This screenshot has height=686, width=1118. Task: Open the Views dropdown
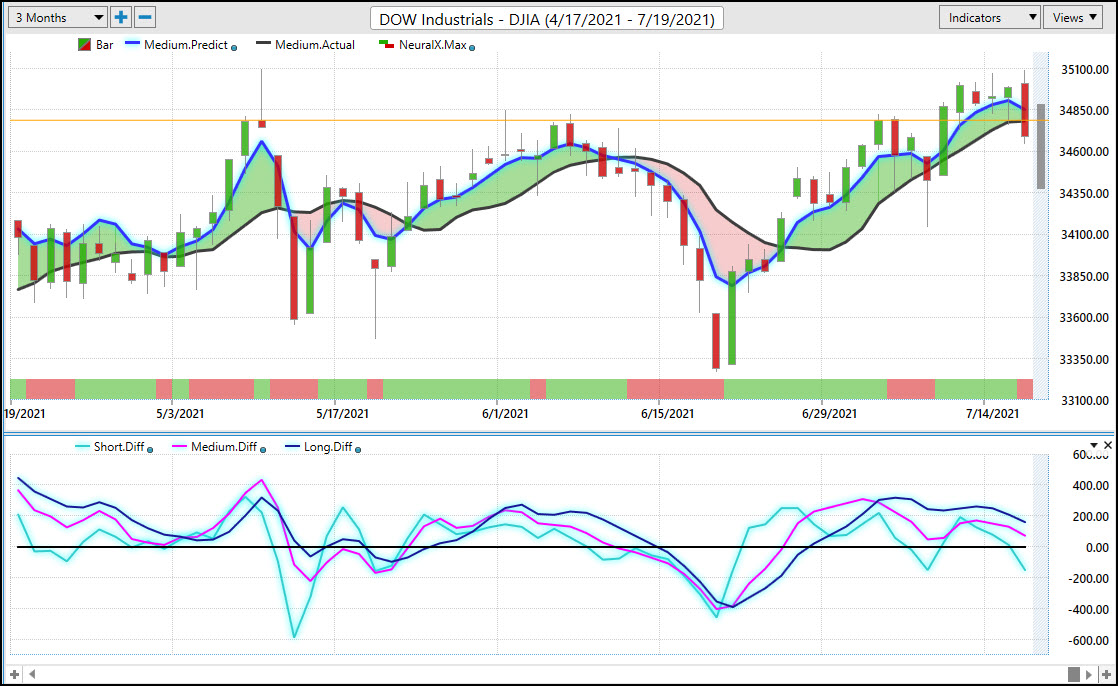[x=1074, y=18]
